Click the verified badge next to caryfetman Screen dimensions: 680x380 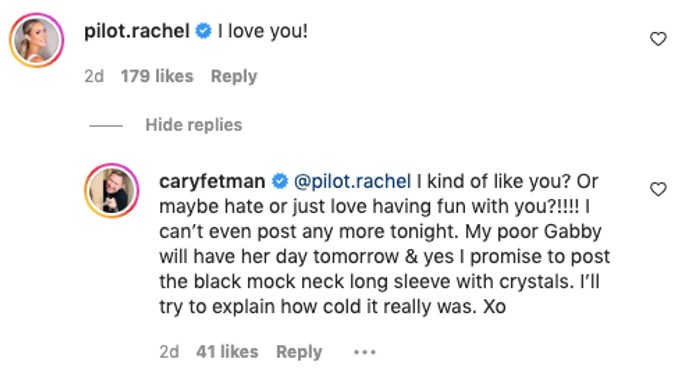point(280,181)
